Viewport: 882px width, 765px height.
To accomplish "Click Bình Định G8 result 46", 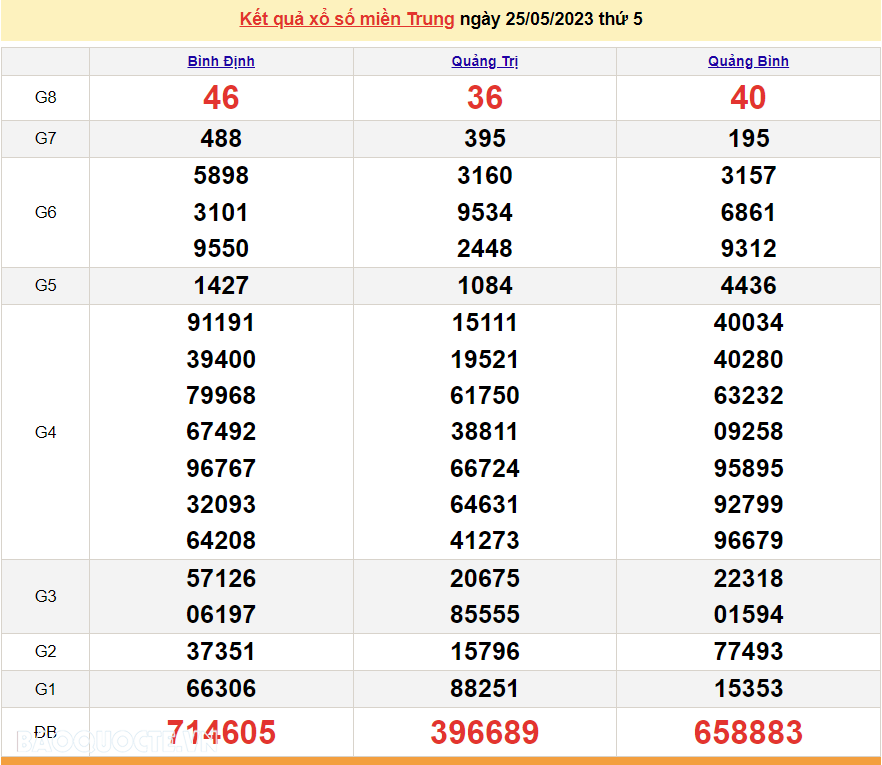I will pyautogui.click(x=220, y=97).
